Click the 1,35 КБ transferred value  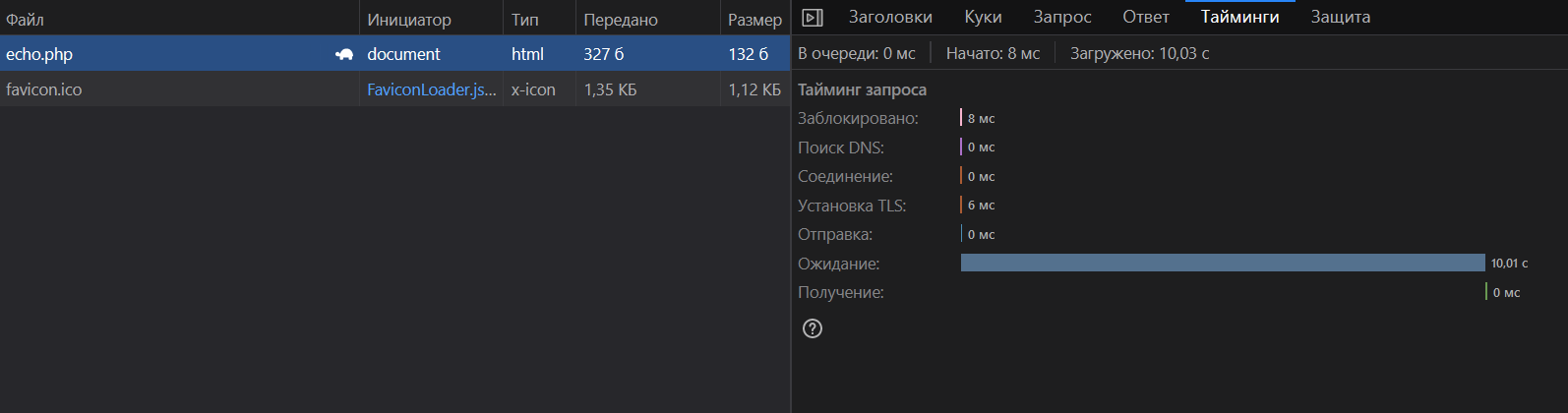click(610, 89)
